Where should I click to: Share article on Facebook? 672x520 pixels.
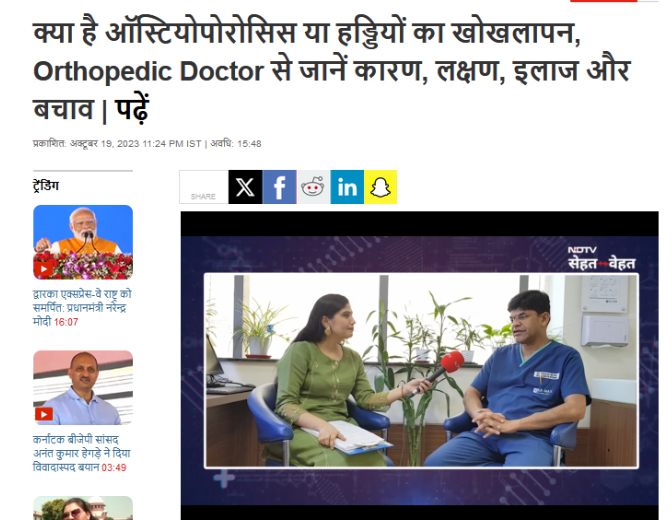[279, 187]
